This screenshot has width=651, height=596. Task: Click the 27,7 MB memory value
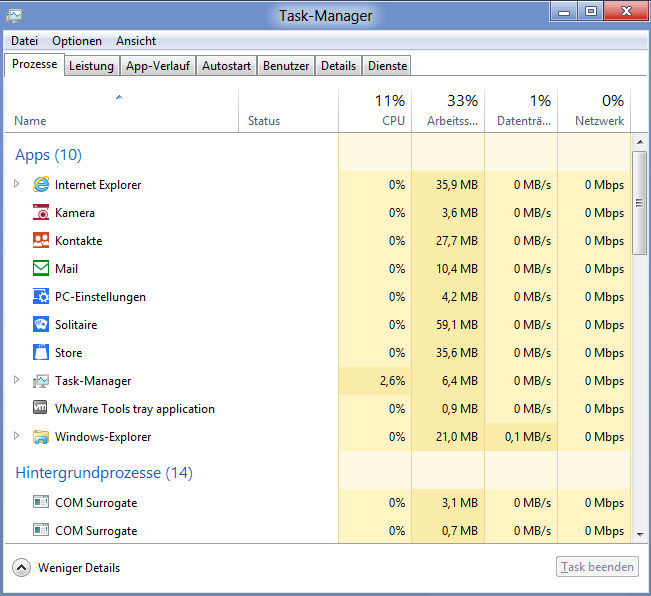(457, 241)
